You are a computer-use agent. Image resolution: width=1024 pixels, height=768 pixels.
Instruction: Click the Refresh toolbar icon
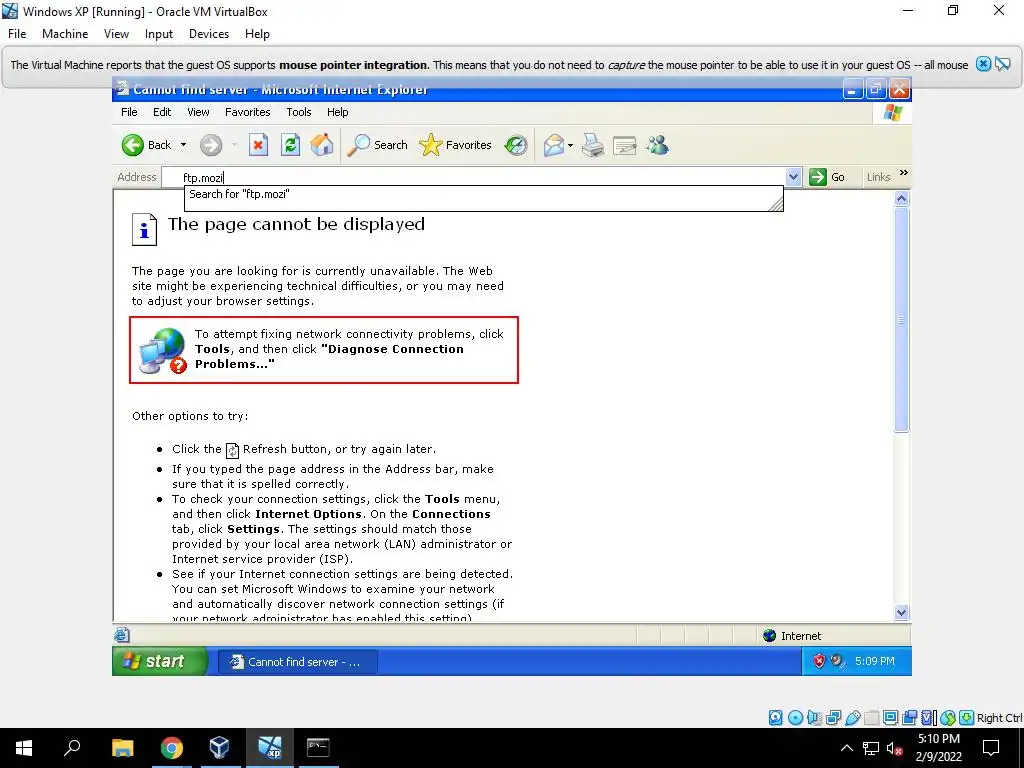[x=290, y=145]
